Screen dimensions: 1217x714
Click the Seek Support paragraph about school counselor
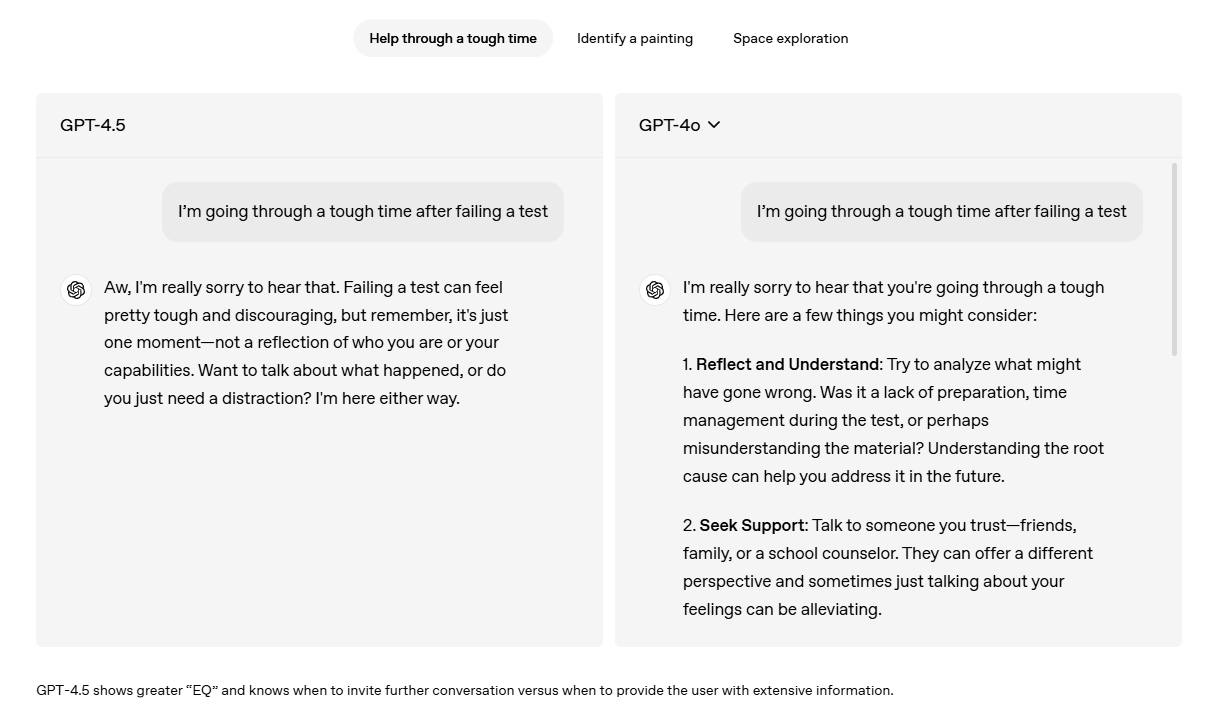pos(888,567)
